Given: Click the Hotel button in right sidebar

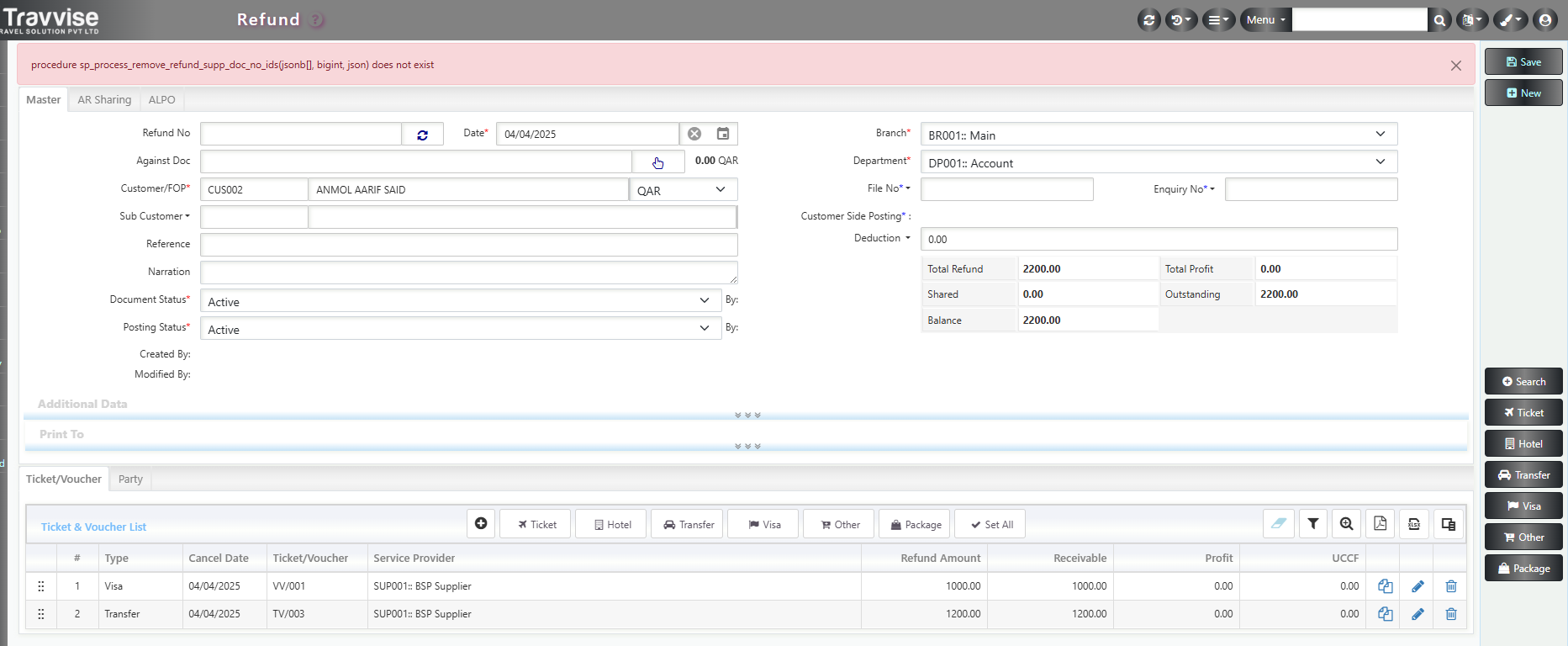Looking at the screenshot, I should (x=1523, y=444).
